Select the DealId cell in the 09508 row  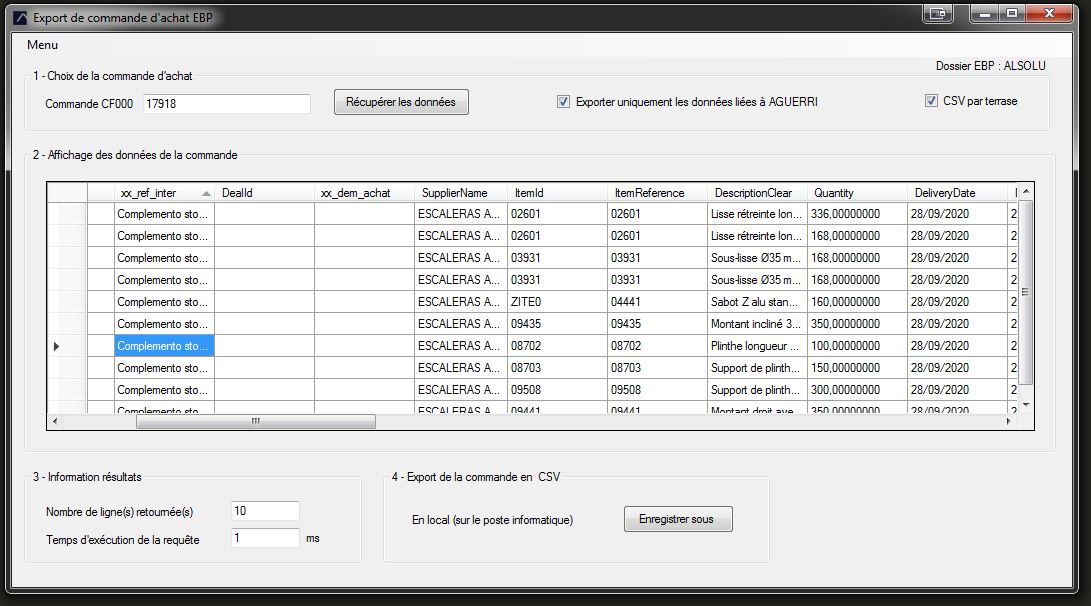pos(264,390)
